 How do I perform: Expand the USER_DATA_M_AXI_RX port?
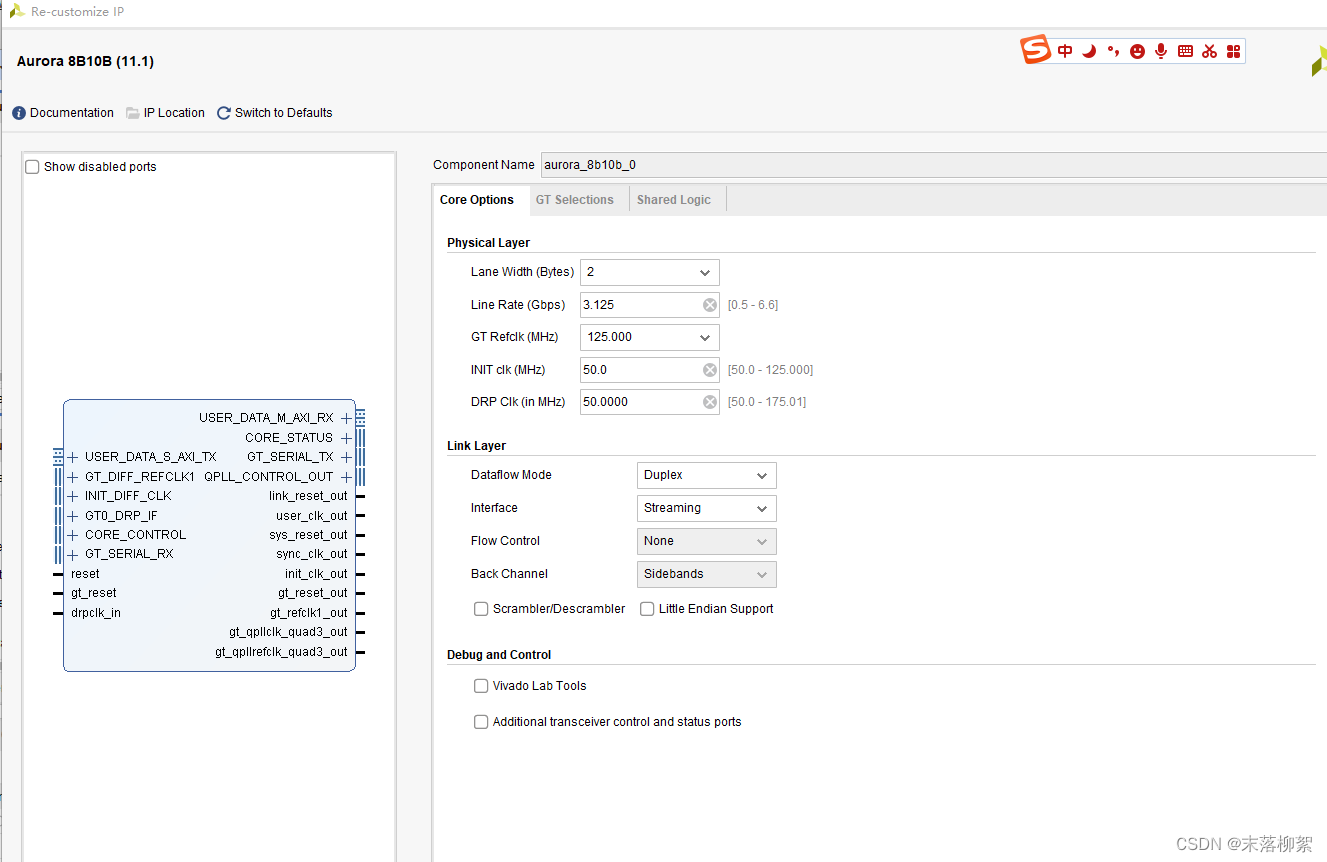(x=346, y=418)
